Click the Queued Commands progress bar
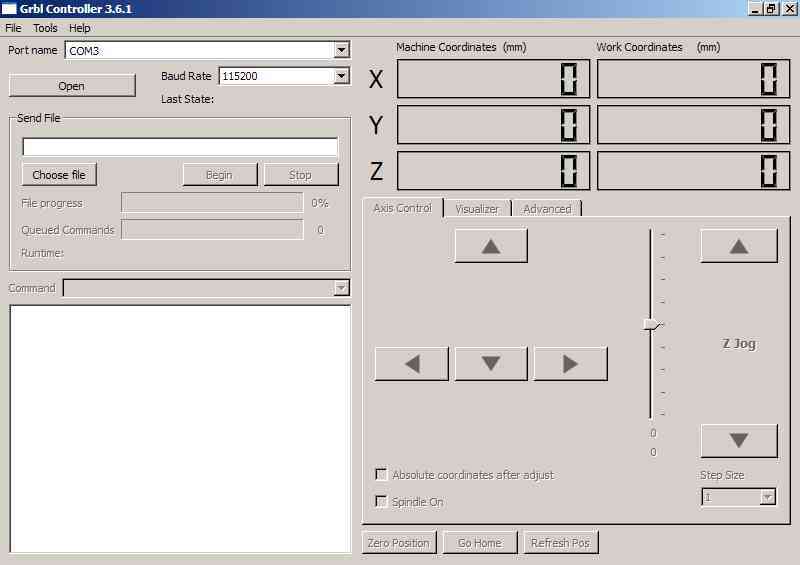 (x=212, y=230)
